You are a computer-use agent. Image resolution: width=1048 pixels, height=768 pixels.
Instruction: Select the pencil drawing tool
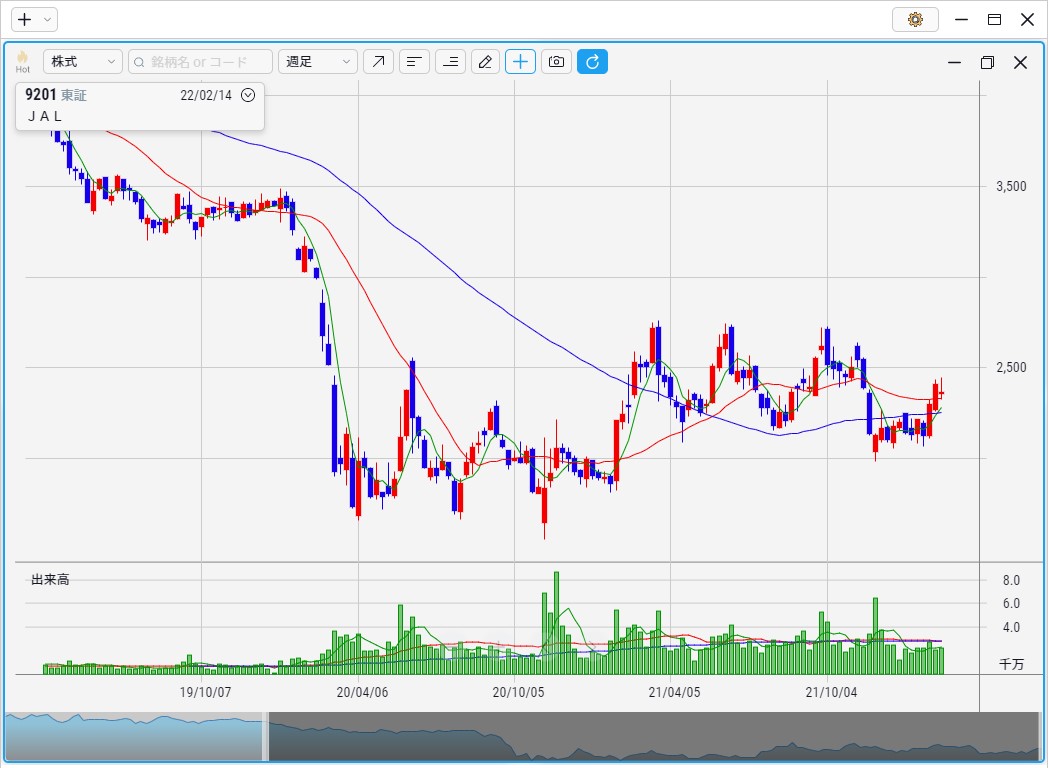pyautogui.click(x=485, y=62)
